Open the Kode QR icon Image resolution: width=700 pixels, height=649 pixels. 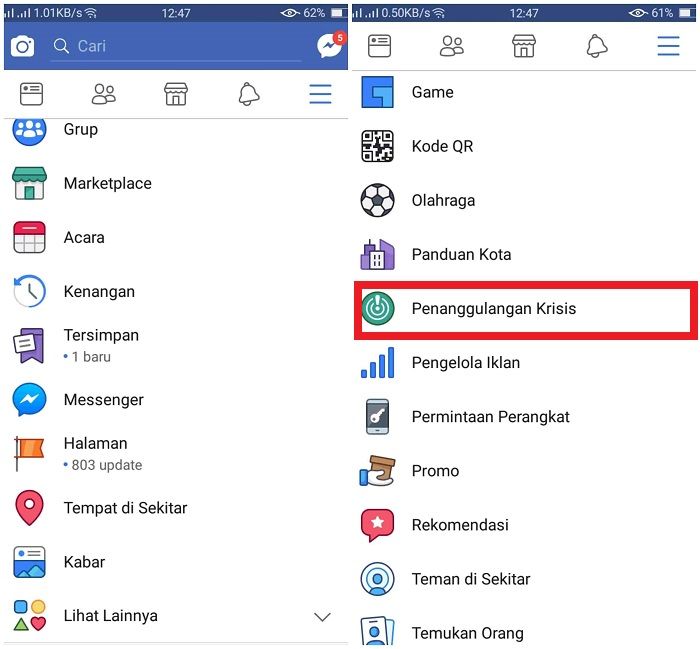coord(377,146)
